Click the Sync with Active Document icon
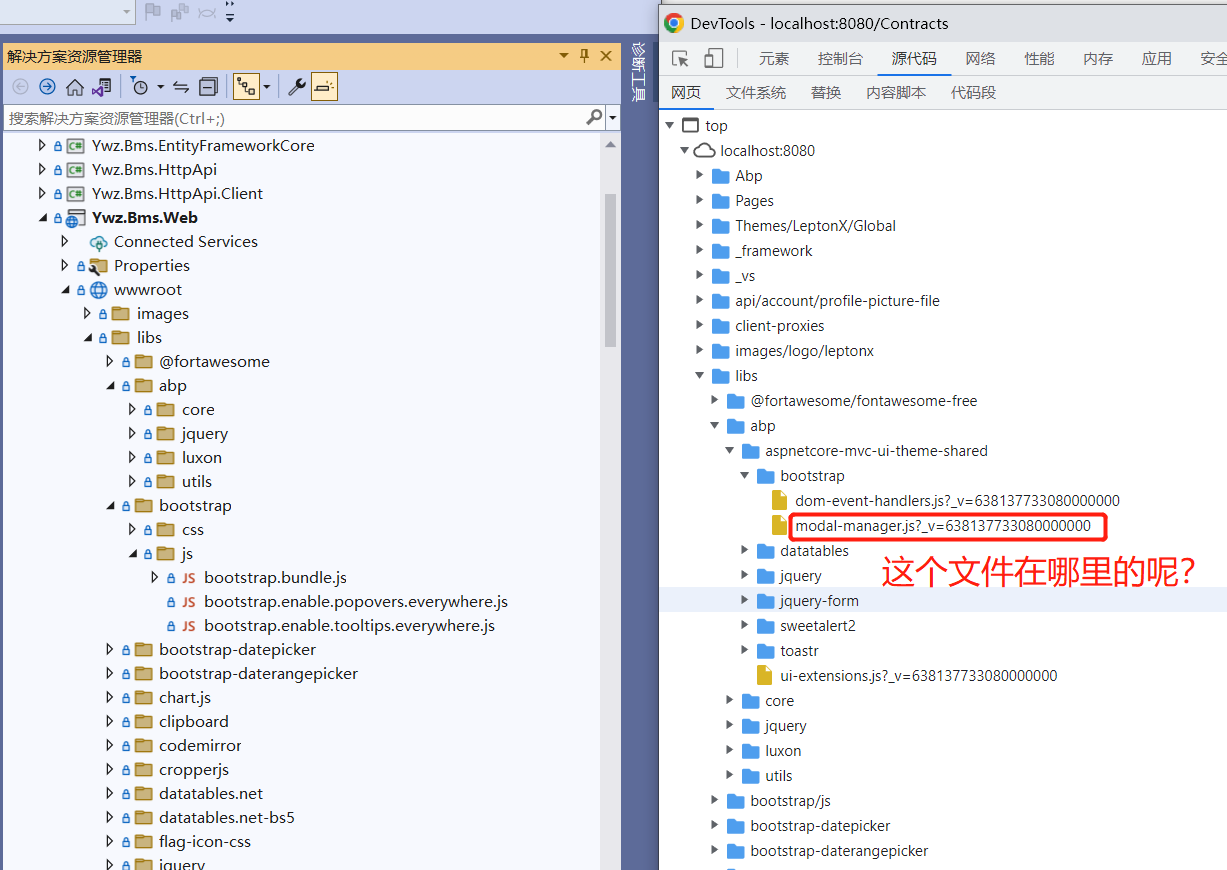Viewport: 1227px width, 870px height. pos(181,87)
